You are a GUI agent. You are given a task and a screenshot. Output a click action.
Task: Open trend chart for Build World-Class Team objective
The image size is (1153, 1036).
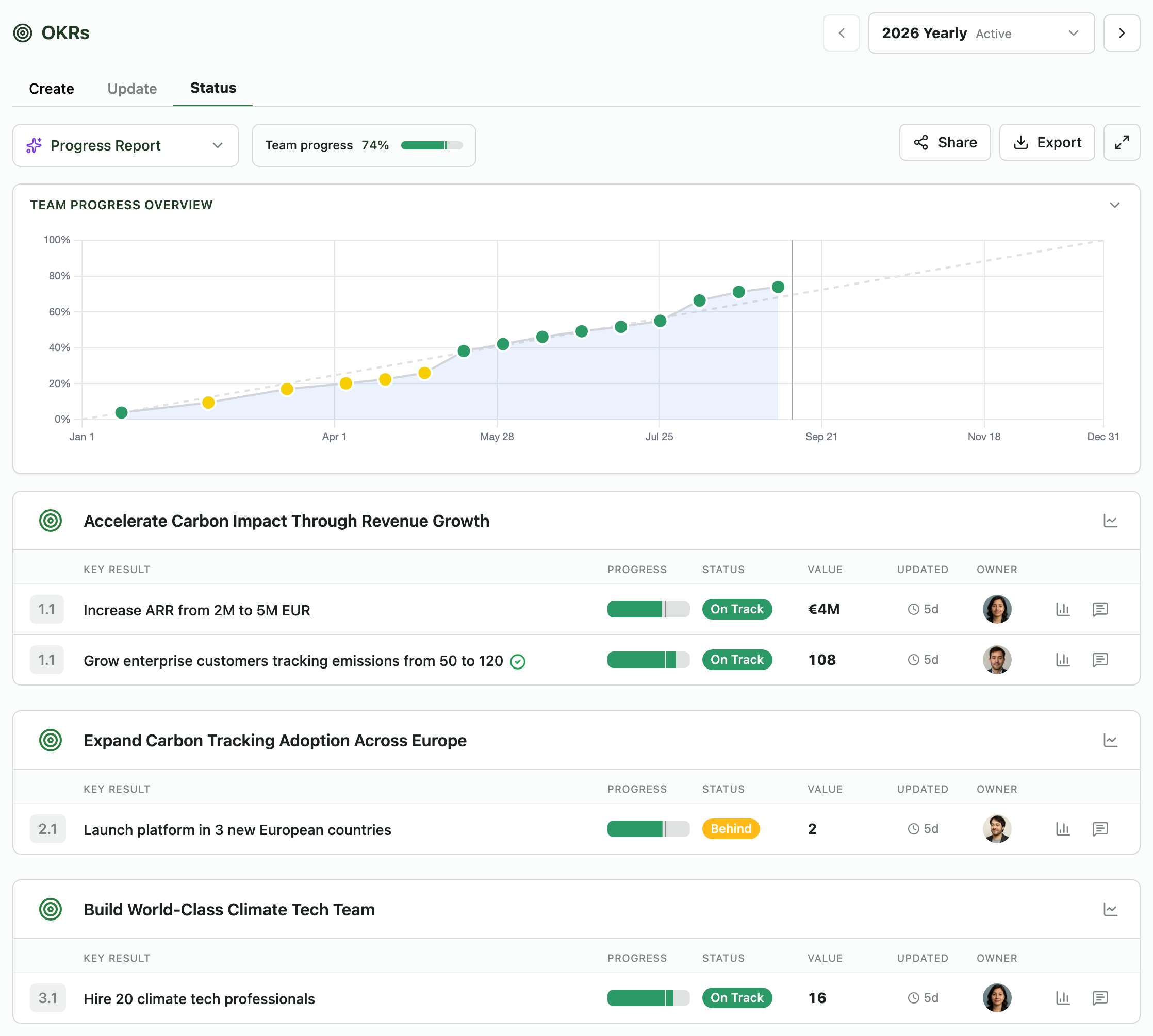tap(1110, 909)
